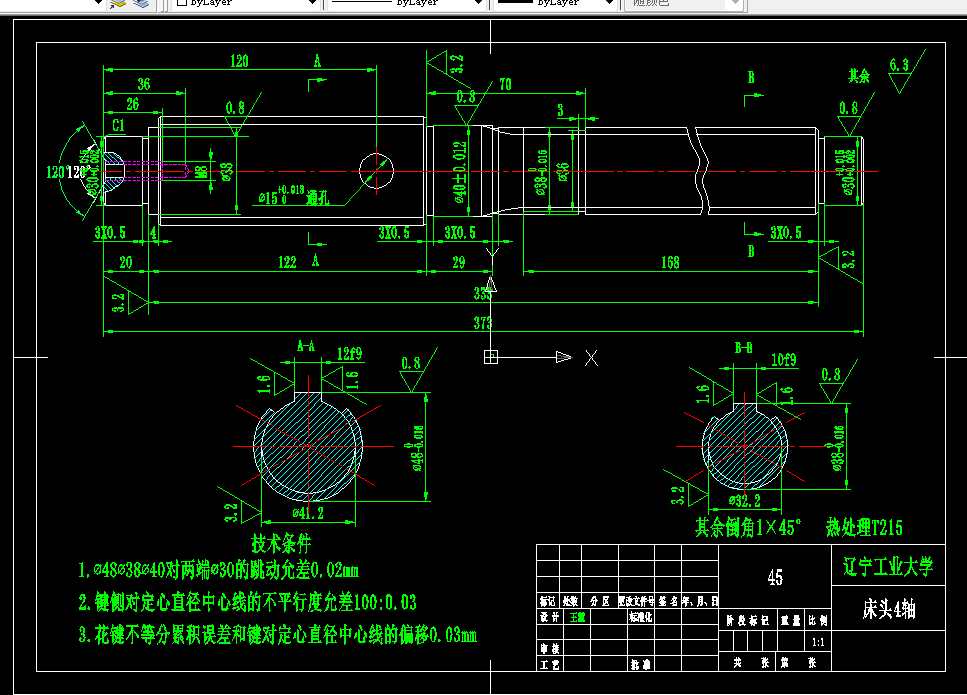Select the 重量 cell in title block
967x695 pixels.
pos(791,620)
